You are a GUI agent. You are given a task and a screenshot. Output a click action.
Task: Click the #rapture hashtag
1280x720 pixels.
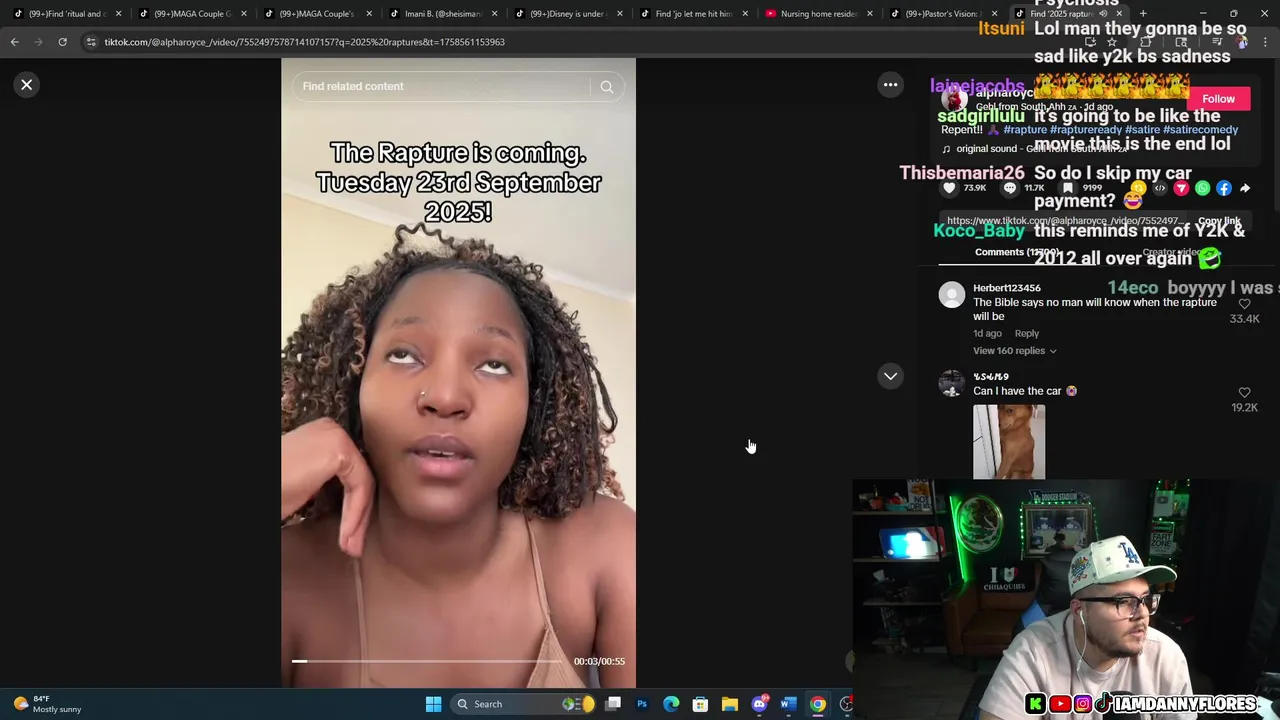click(x=1024, y=130)
